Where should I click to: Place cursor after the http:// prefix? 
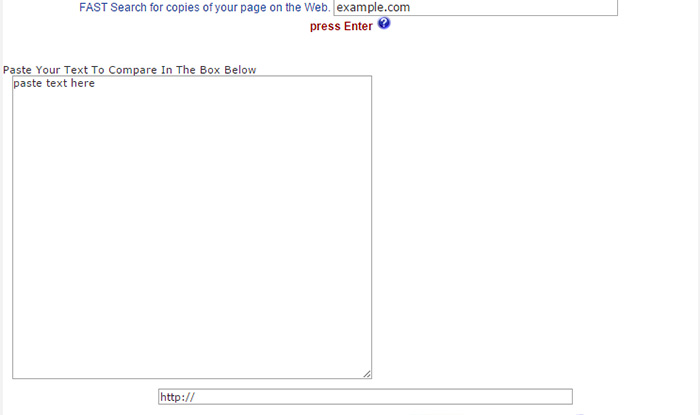[x=196, y=397]
